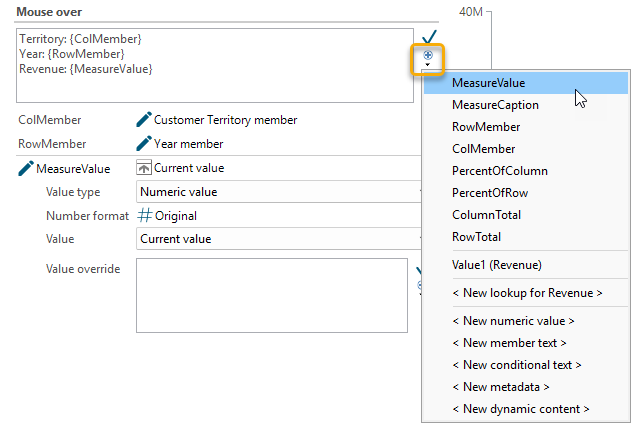
Task: Click checkmark icon next to Value override
Action: (420, 270)
